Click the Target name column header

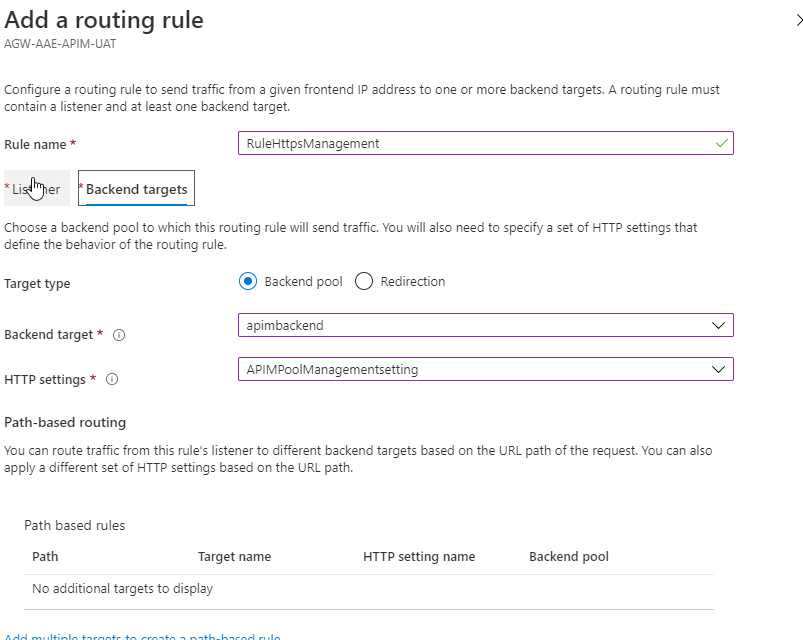click(234, 556)
